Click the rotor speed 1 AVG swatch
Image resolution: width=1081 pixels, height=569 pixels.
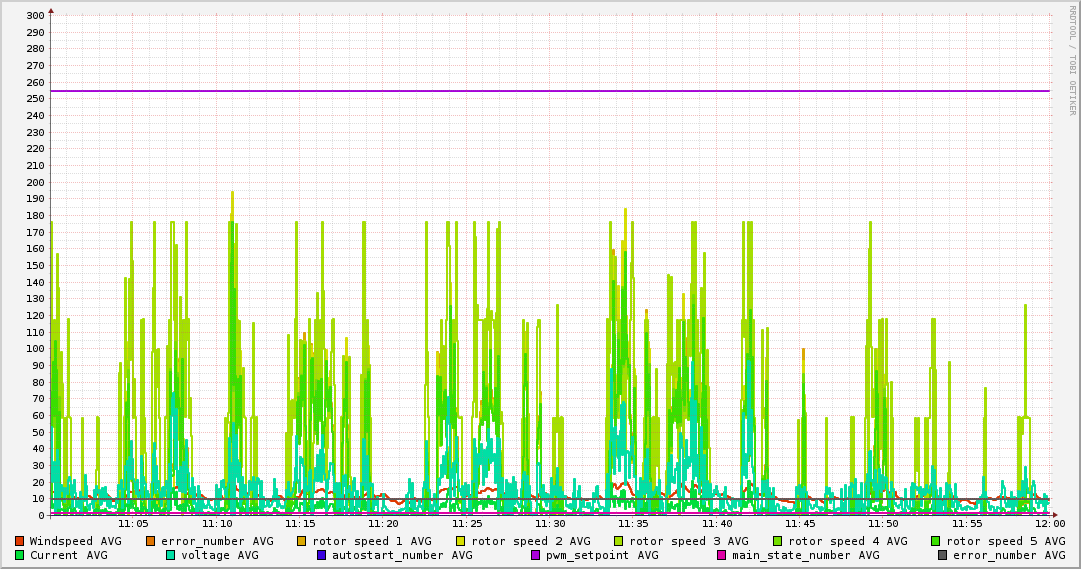click(301, 541)
